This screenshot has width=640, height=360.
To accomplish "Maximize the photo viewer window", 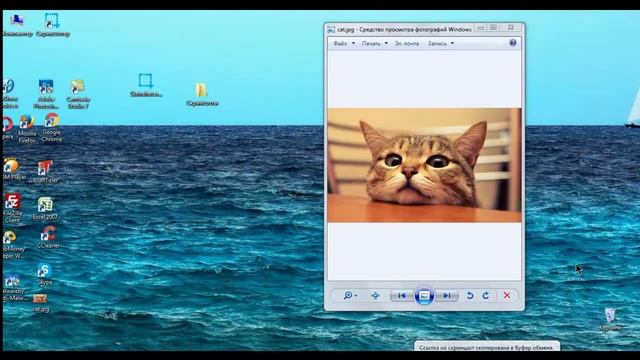I will coord(493,28).
